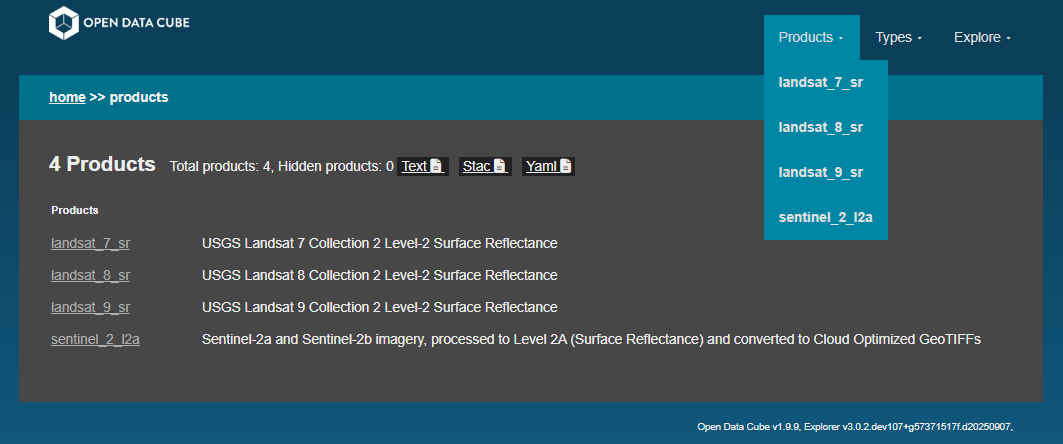Click 'USGS Landsat 8 Collection 2' description
This screenshot has width=1063, height=444.
pos(380,275)
